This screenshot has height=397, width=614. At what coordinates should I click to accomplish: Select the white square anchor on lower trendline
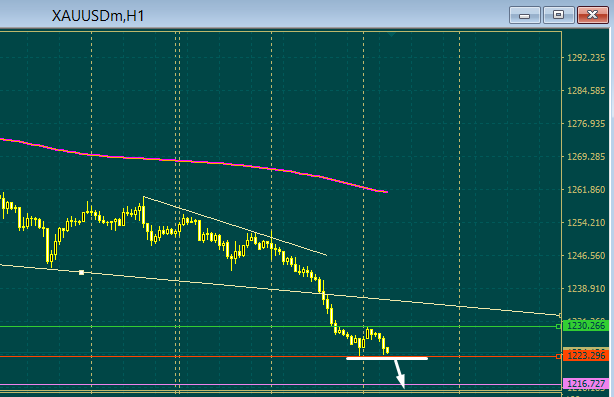tap(81, 272)
